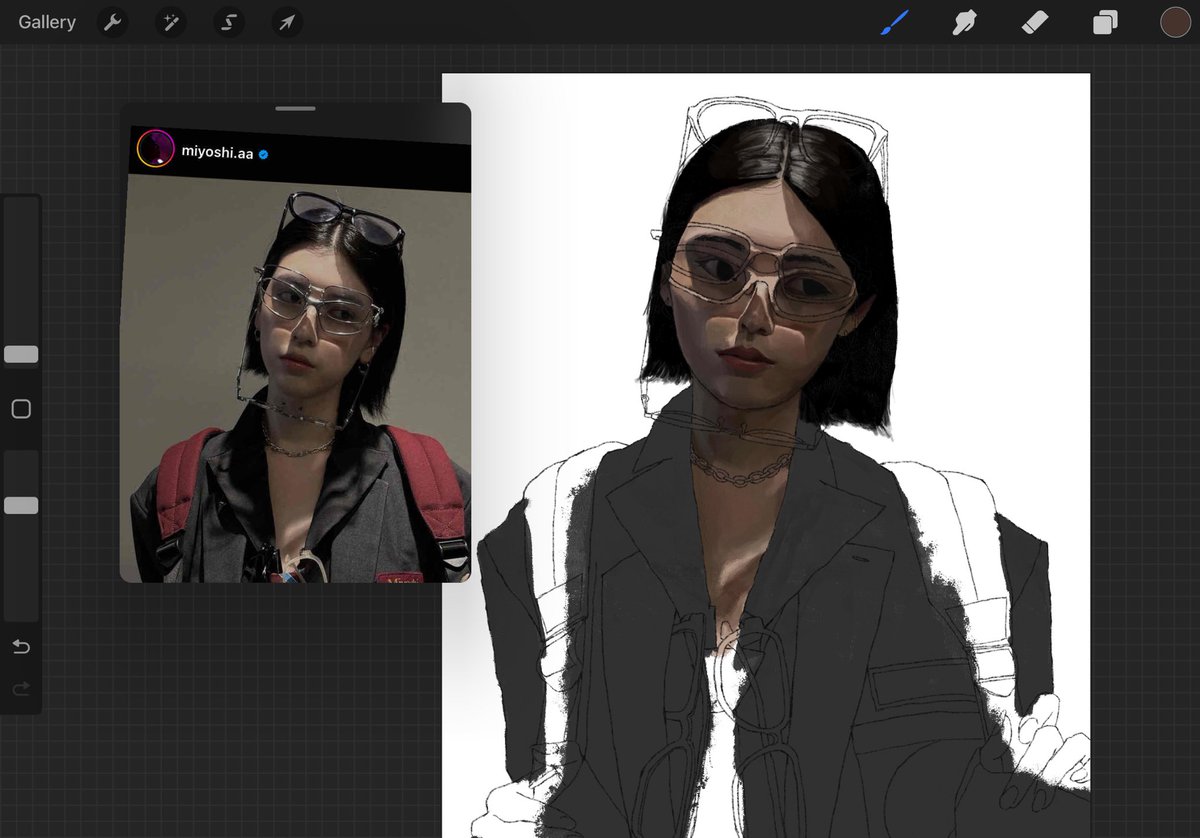1200x838 pixels.
Task: Click the brush size slider handle
Action: 21,354
